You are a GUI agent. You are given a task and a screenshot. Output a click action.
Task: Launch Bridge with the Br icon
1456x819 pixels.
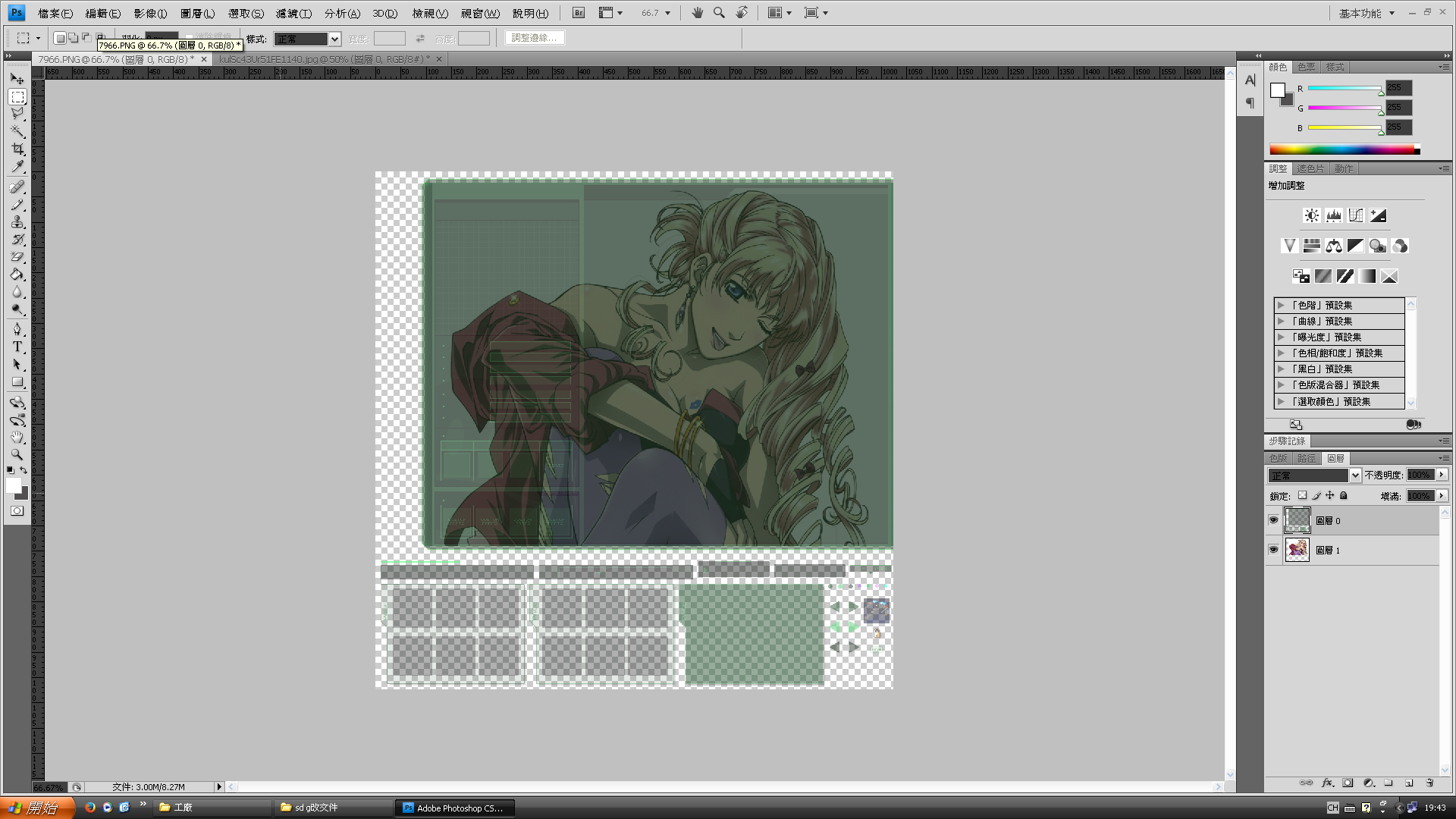coord(579,13)
